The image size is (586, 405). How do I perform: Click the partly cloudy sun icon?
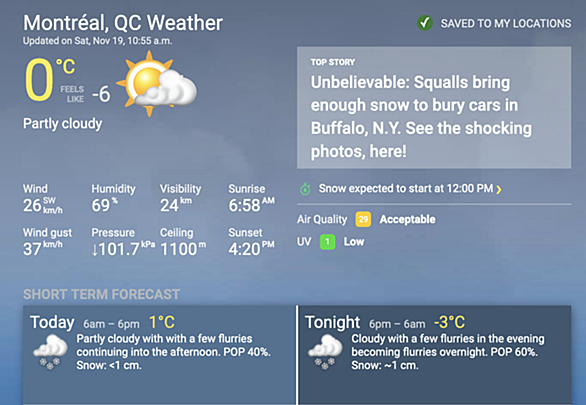coord(157,84)
